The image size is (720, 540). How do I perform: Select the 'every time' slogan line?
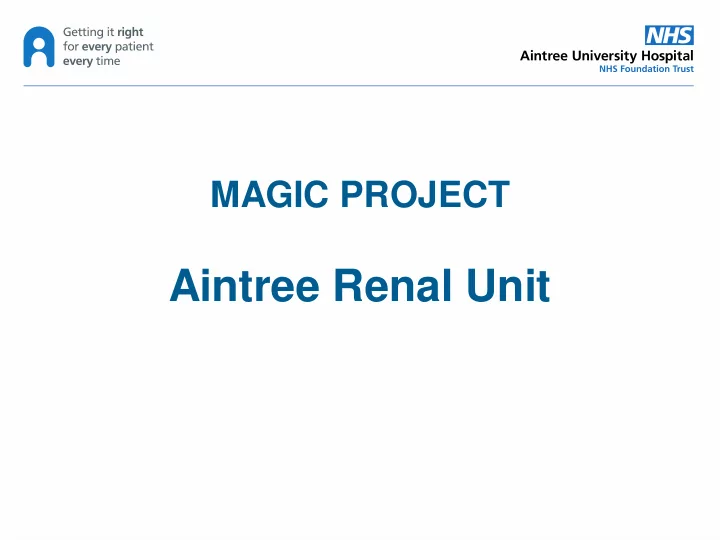click(x=91, y=61)
